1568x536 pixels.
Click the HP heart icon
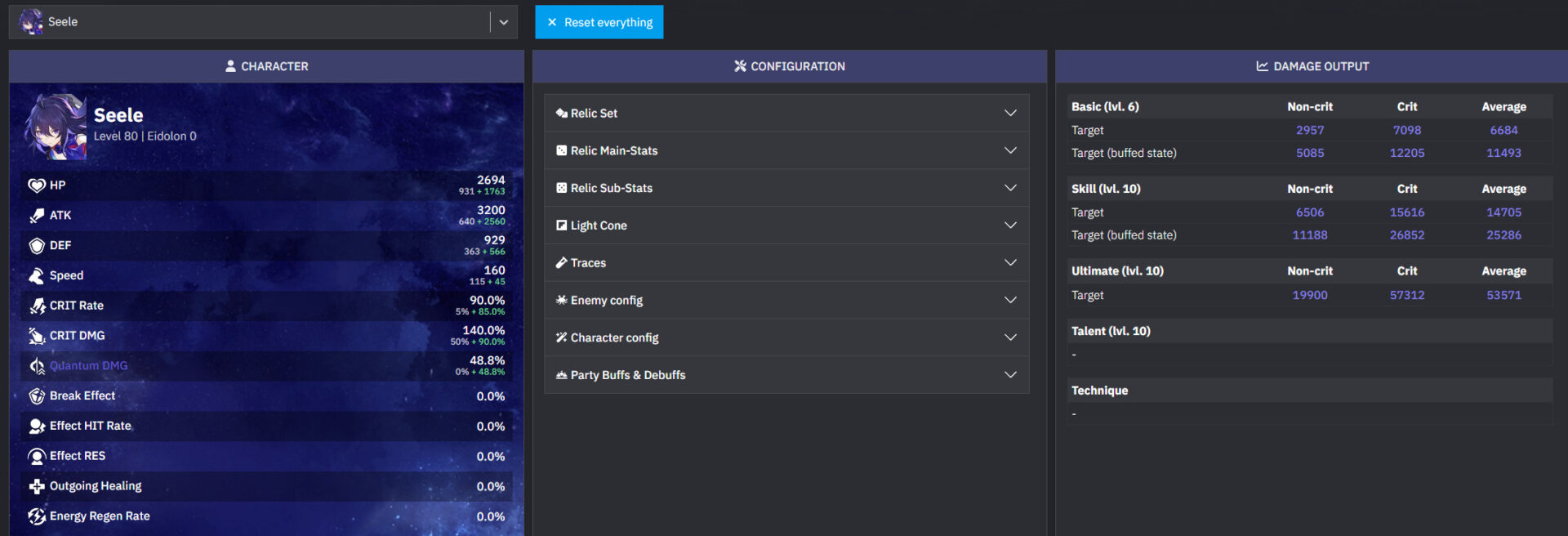coord(37,185)
